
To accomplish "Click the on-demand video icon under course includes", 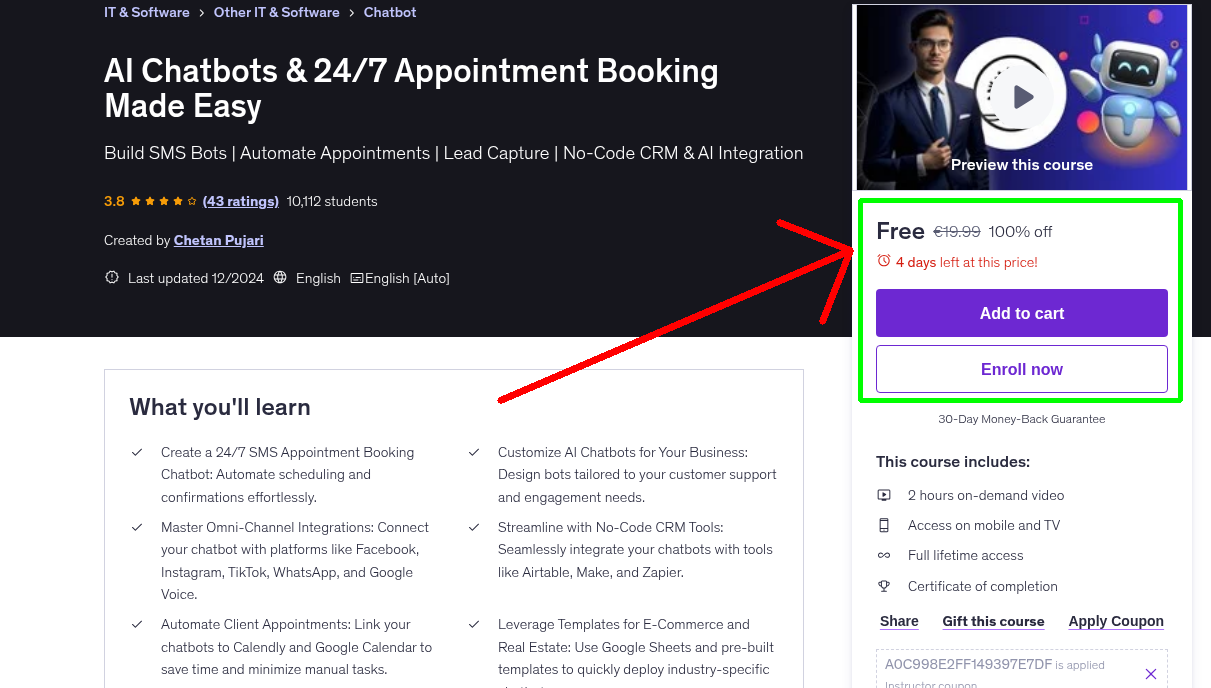I will 884,494.
